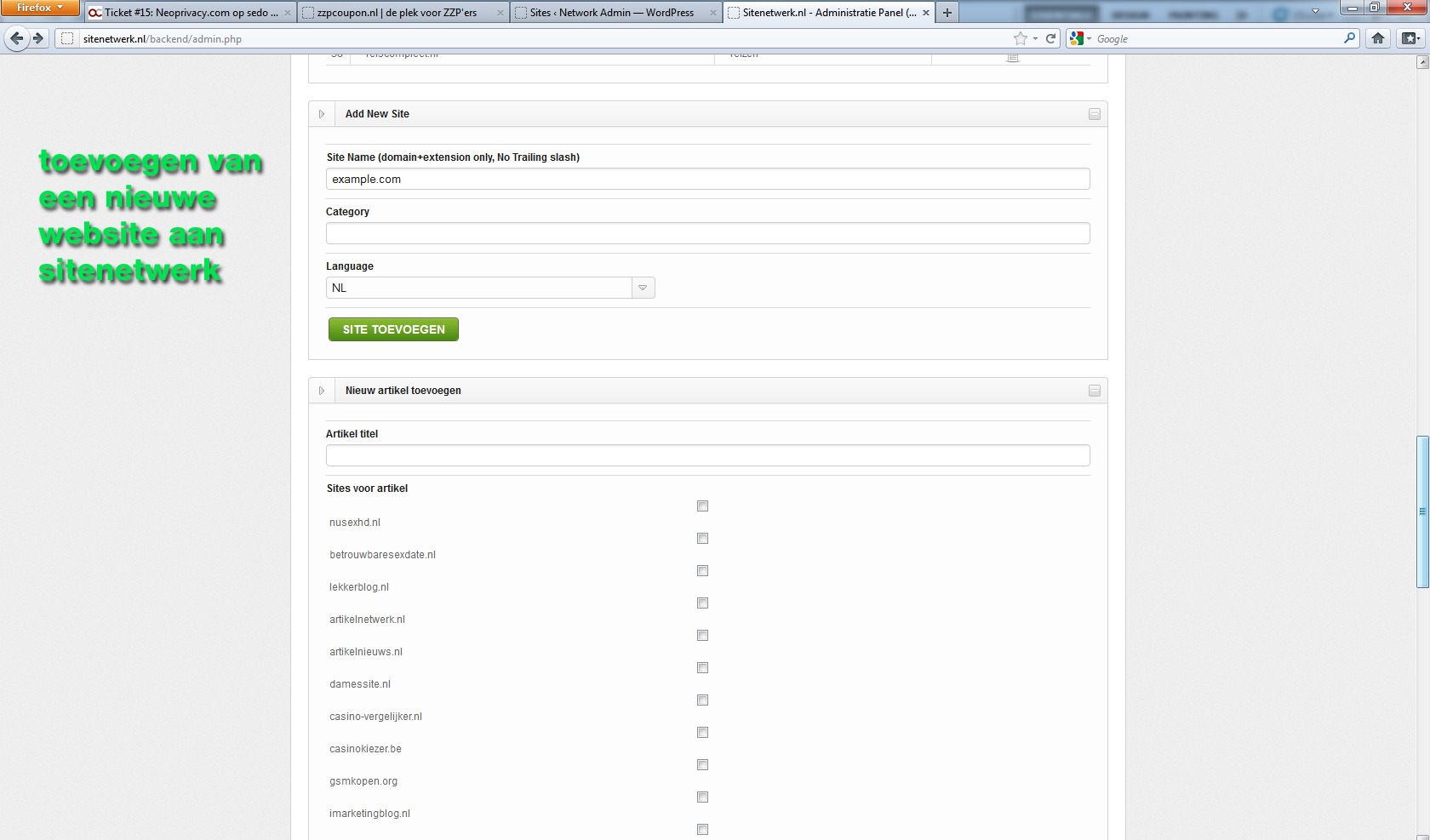Click the magnifier icon in search box
The width and height of the screenshot is (1430, 840).
1349,38
